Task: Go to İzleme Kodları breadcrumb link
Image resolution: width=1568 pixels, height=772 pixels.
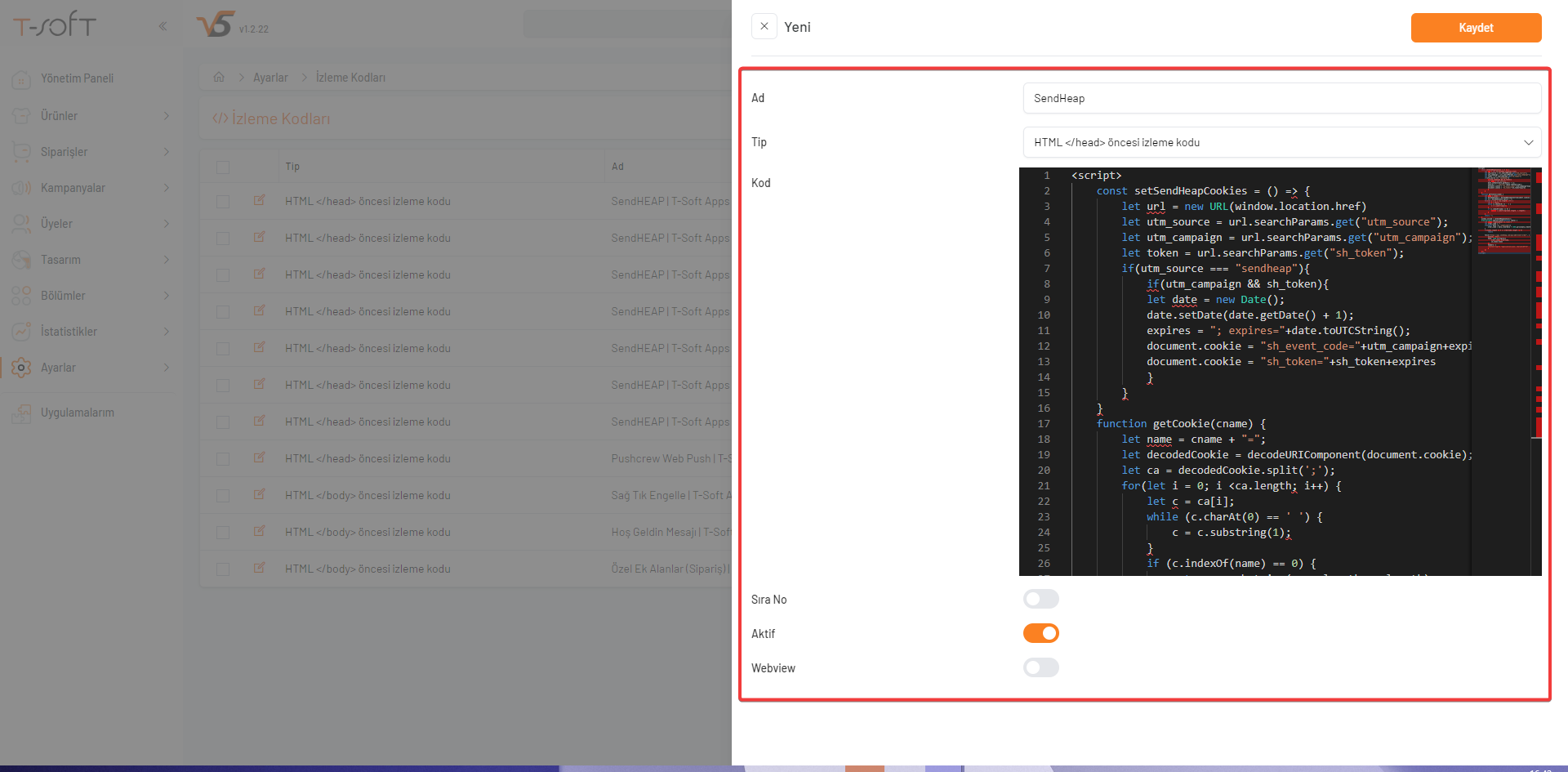Action: tap(350, 78)
